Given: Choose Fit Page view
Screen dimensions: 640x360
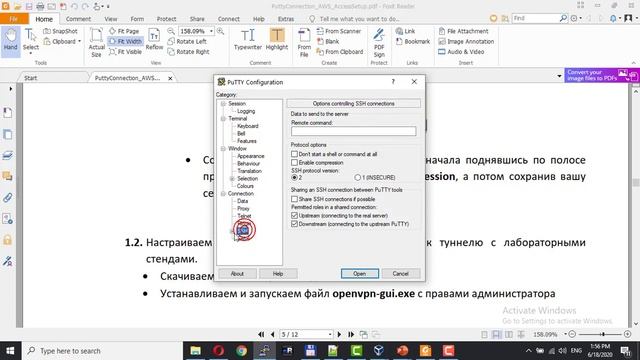Looking at the screenshot, I should point(124,31).
